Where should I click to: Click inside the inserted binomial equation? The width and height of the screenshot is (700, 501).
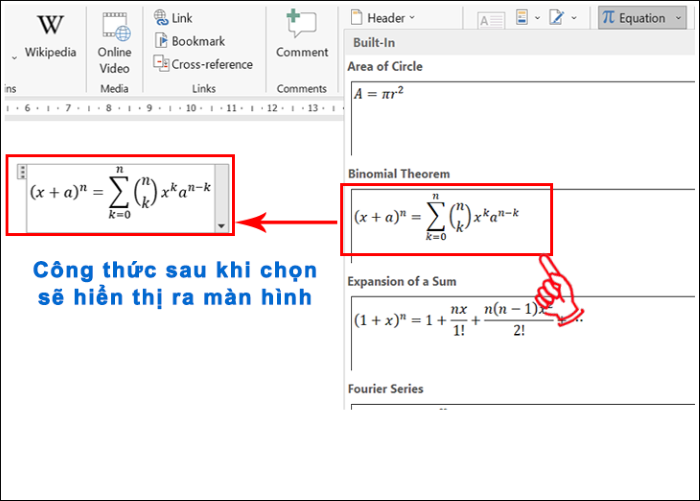(120, 195)
